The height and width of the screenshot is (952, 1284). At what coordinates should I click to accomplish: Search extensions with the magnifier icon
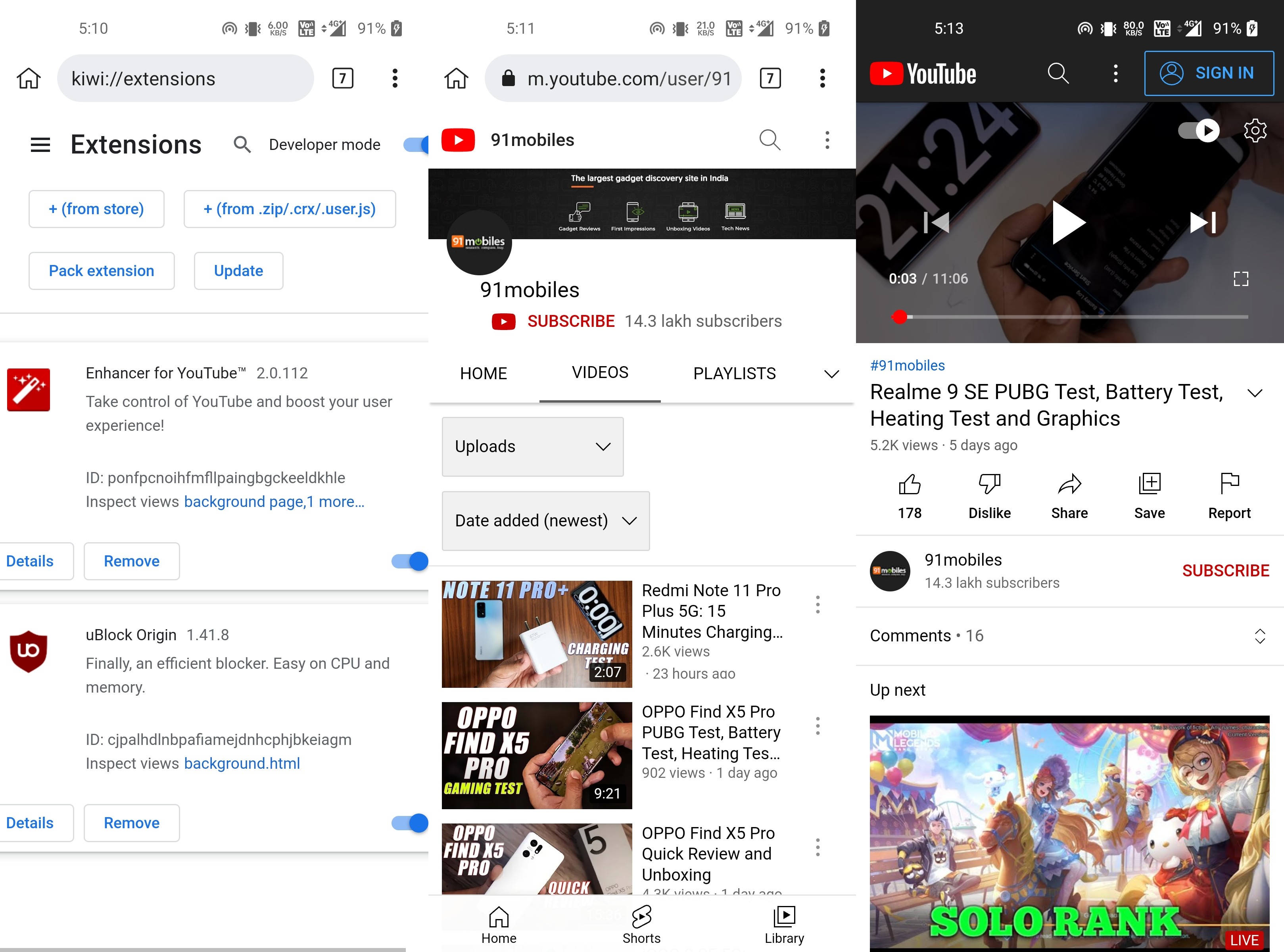[x=242, y=145]
